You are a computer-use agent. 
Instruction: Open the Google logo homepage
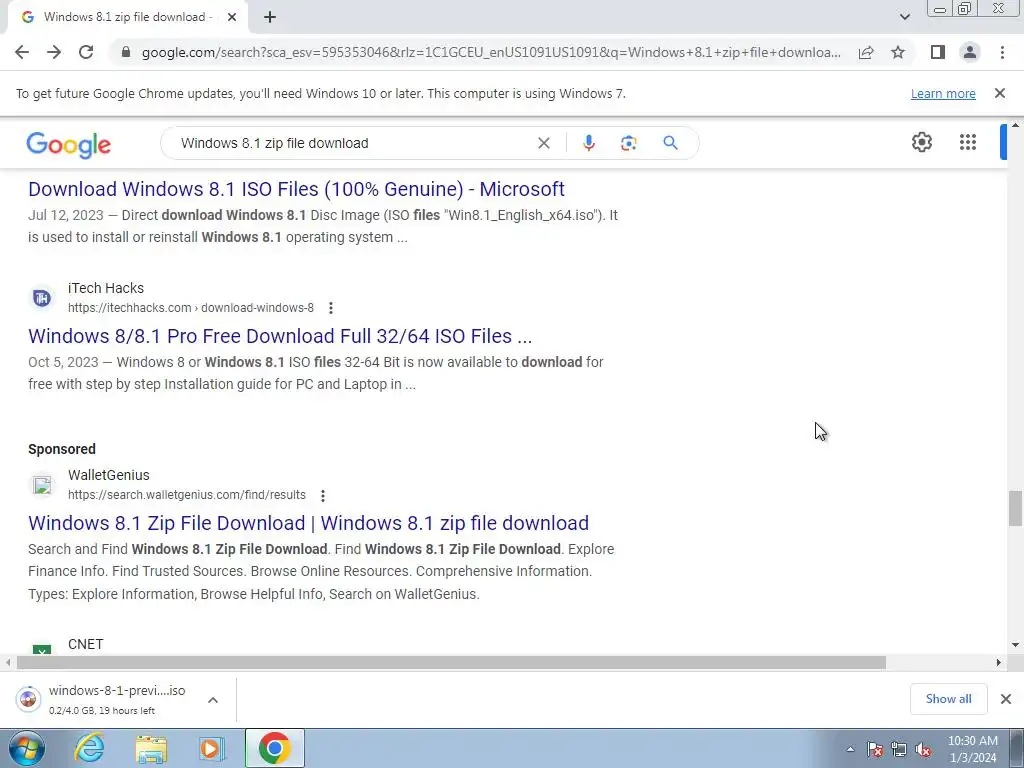tap(69, 144)
